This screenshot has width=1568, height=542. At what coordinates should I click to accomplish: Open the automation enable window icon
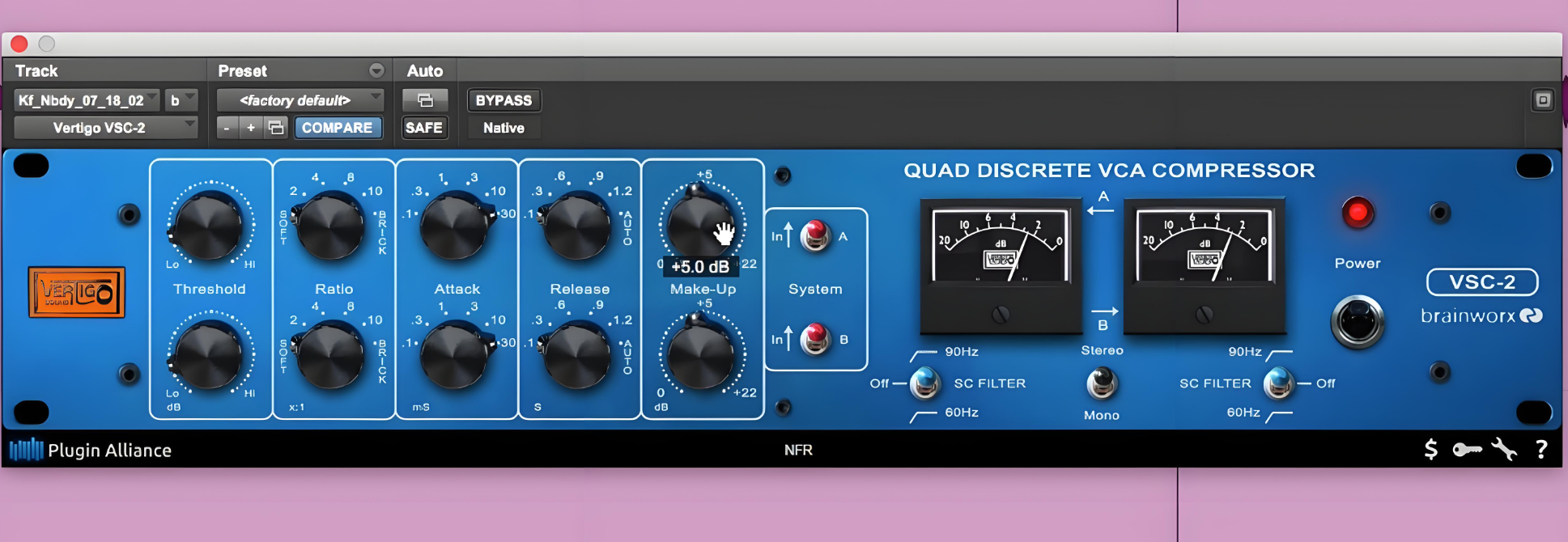tap(425, 100)
